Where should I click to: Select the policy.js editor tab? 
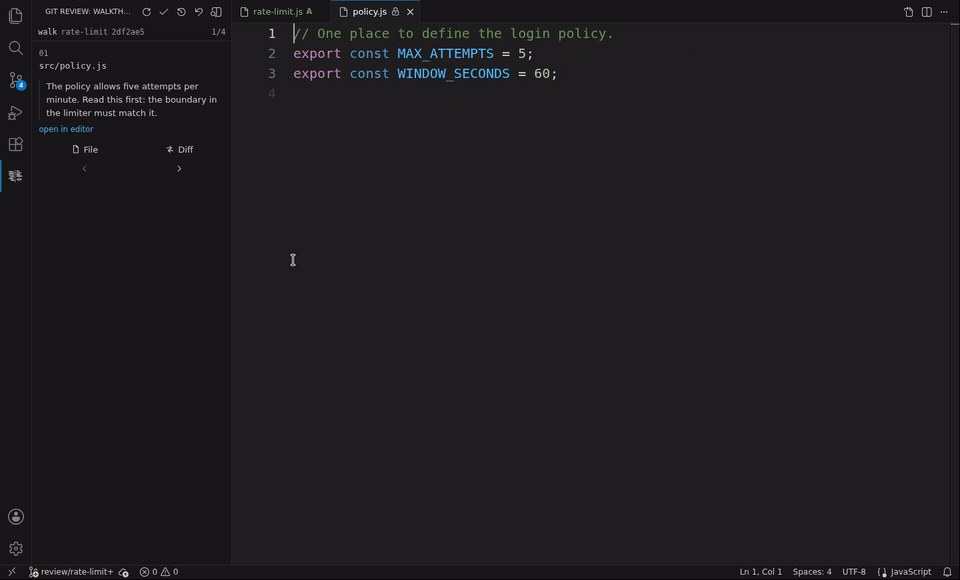(375, 12)
